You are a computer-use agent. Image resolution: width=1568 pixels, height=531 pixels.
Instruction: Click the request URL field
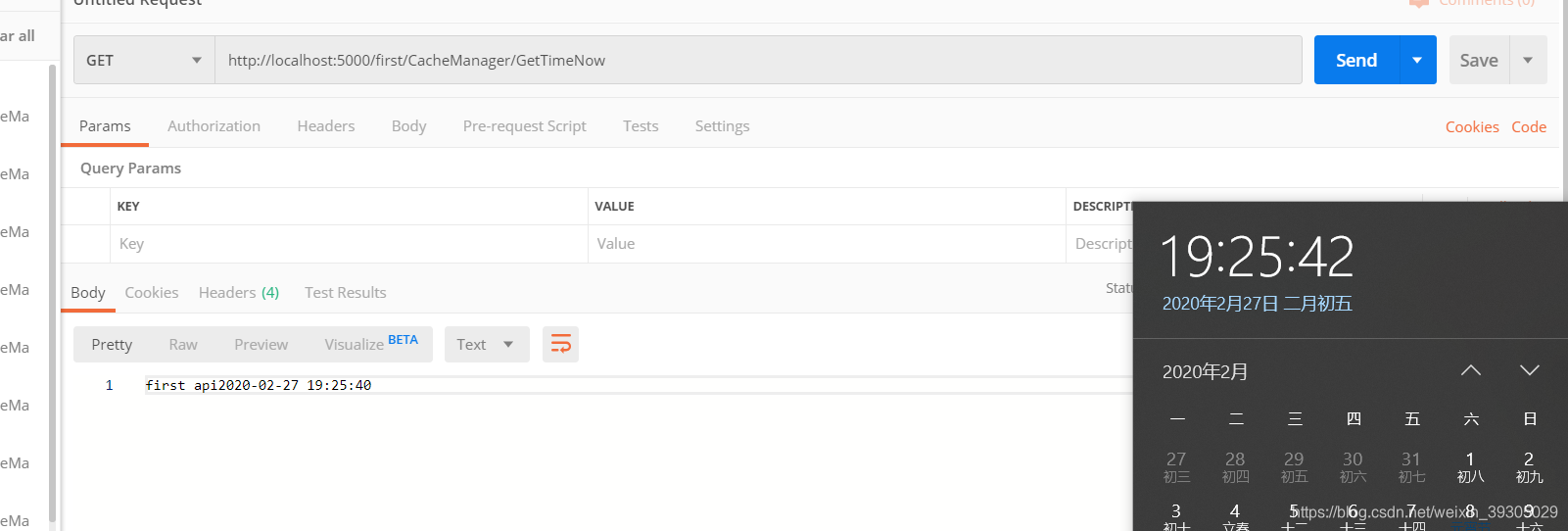point(758,60)
